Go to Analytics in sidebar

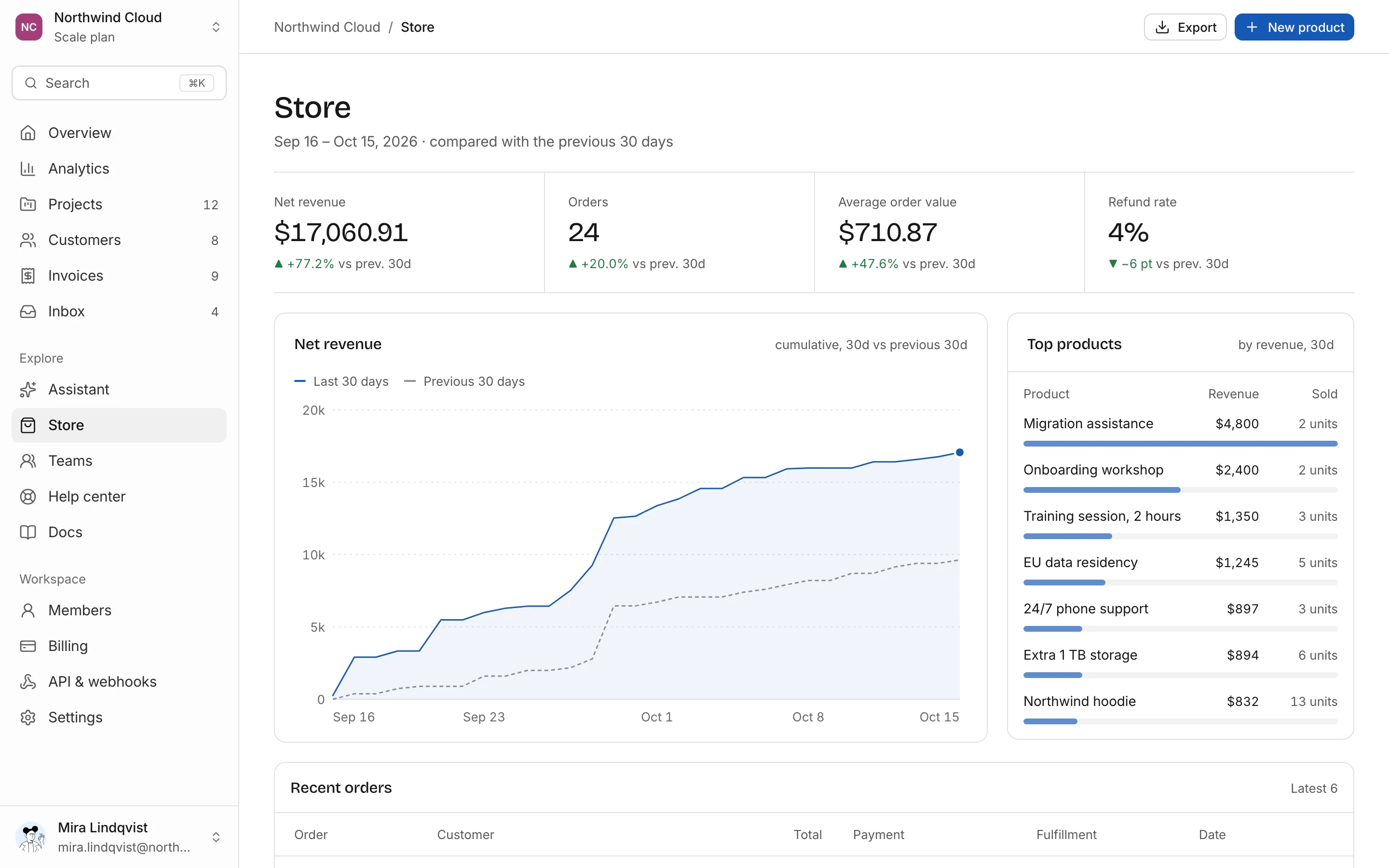coord(119,169)
